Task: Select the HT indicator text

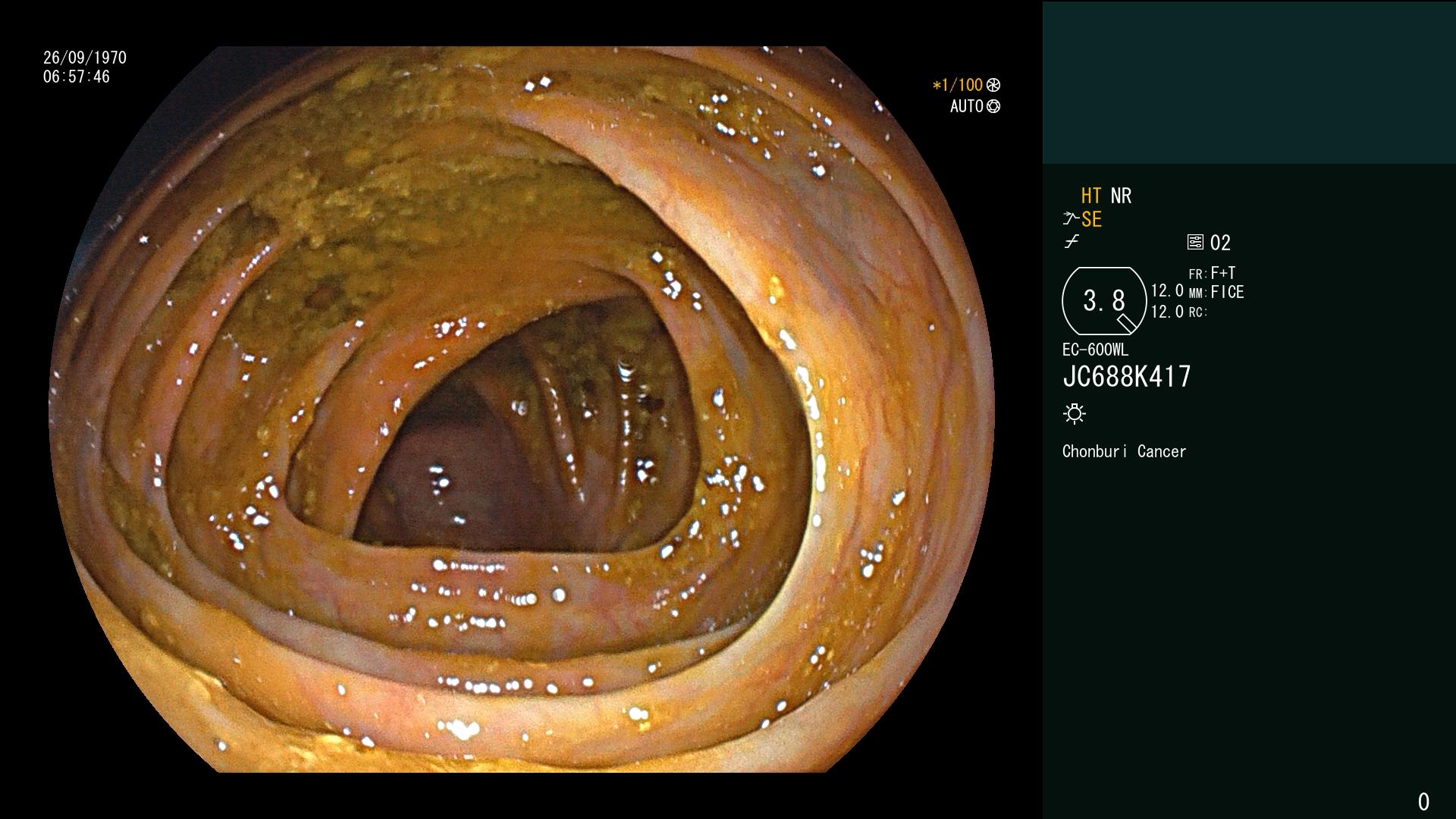Action: [x=1091, y=196]
